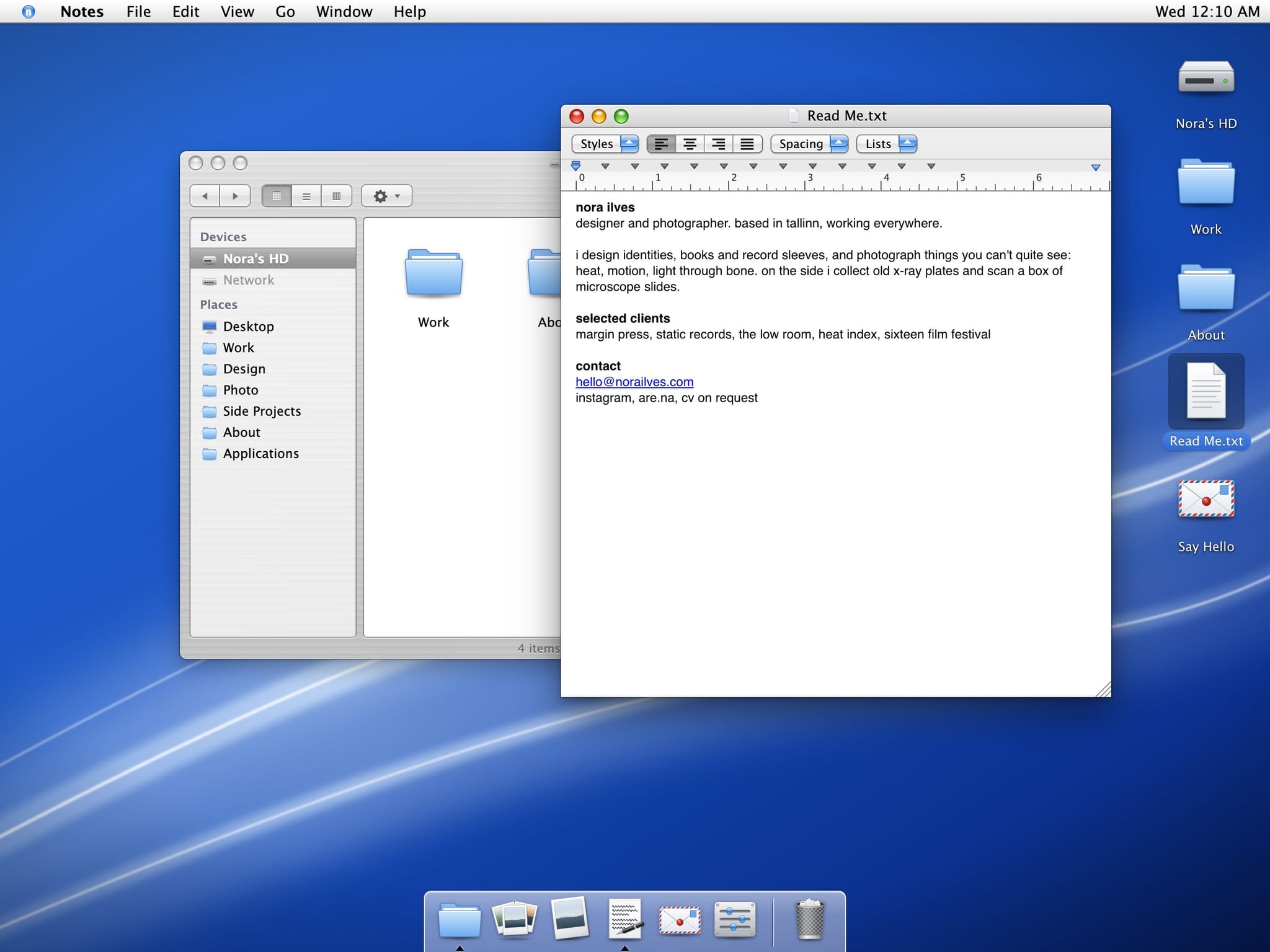Open Applications in Places sidebar
Image resolution: width=1270 pixels, height=952 pixels.
(x=273, y=453)
